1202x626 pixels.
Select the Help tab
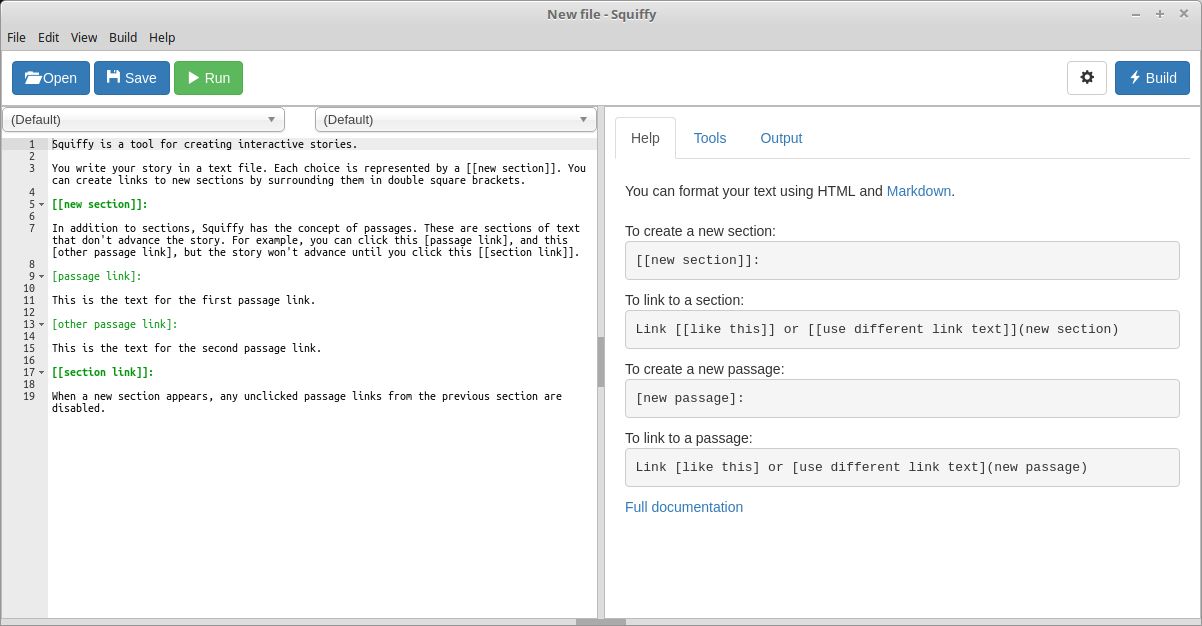[x=645, y=138]
